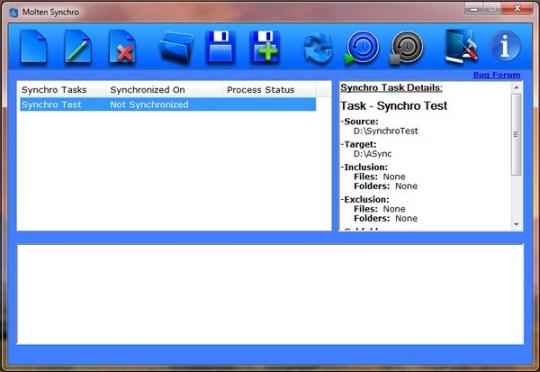Click the Task - Synchro Test title
Viewport: 540px width, 372px height.
[x=394, y=106]
